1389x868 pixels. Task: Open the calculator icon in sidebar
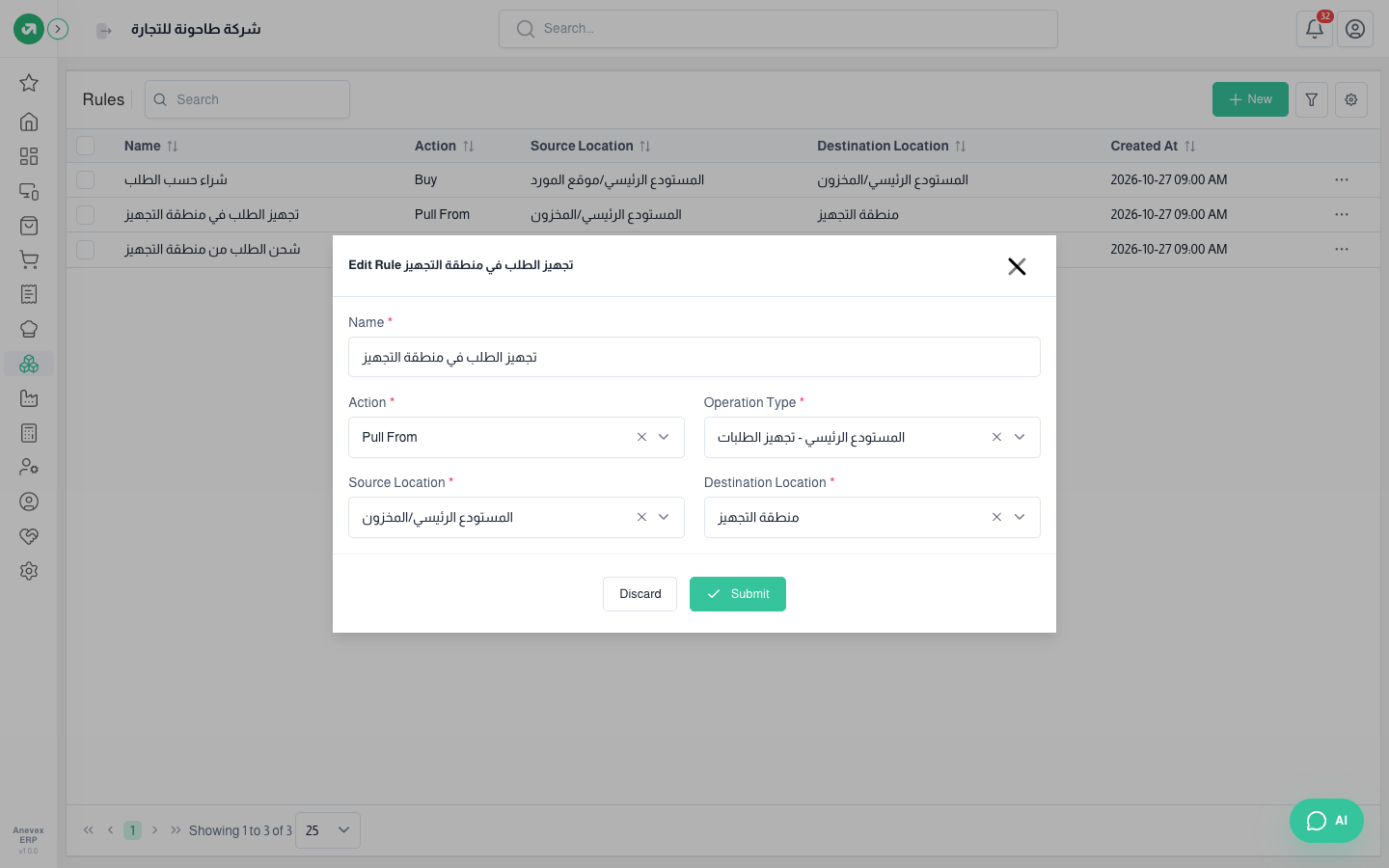[29, 433]
